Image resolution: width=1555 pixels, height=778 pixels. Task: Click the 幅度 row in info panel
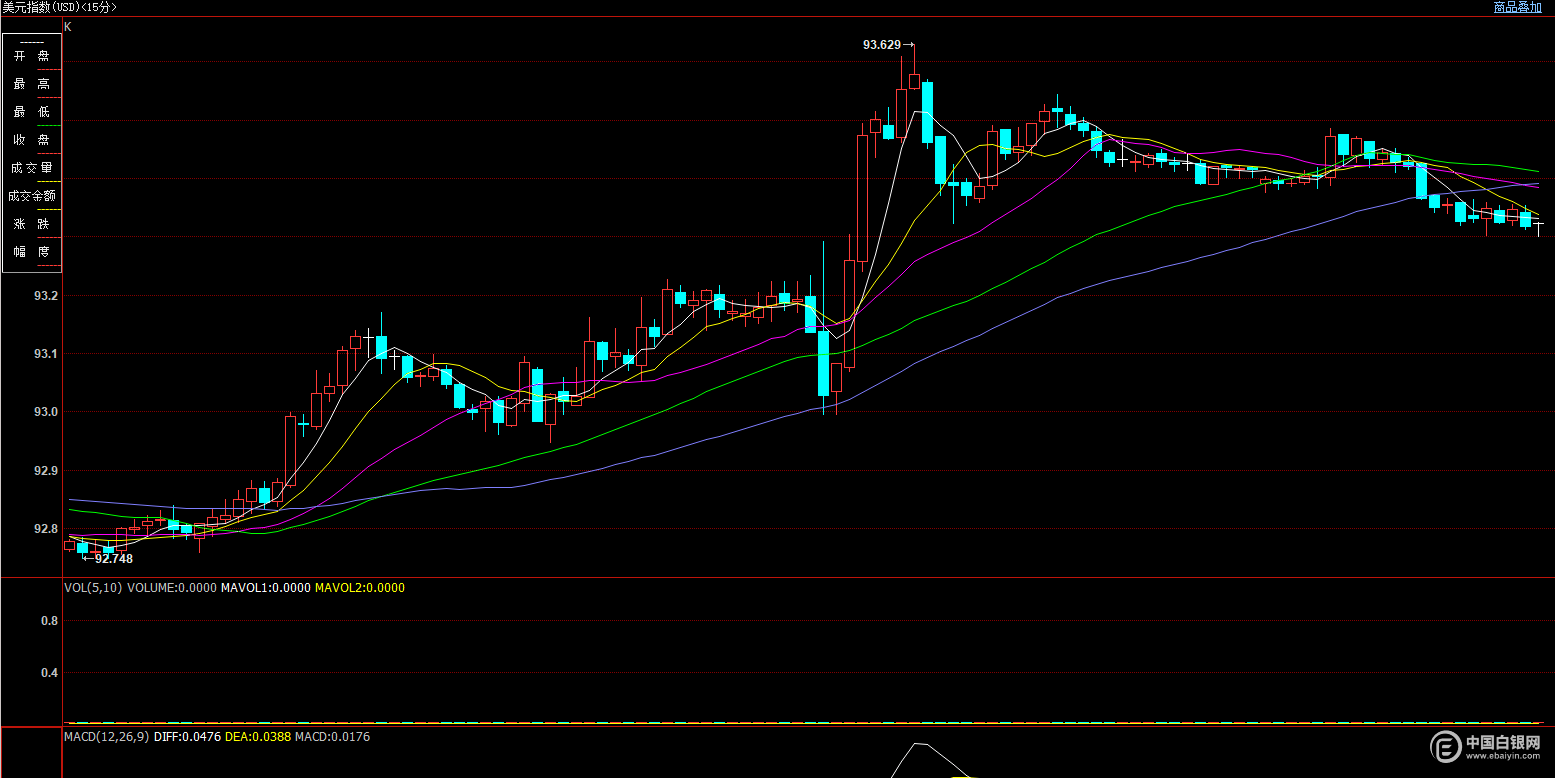pos(31,252)
